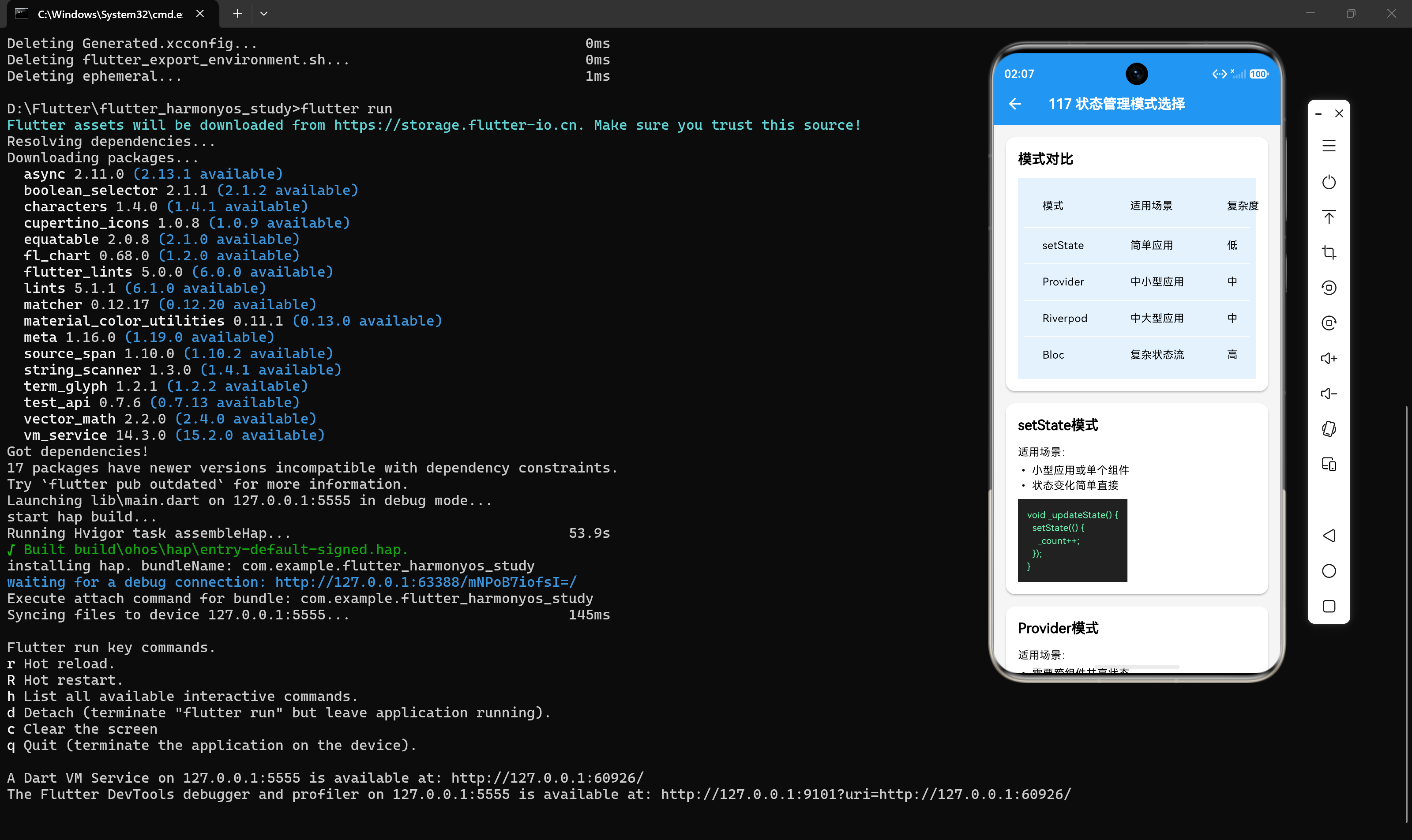Image resolution: width=1412 pixels, height=840 pixels.
Task: Click the 中小型应用 cell in Provider row
Action: (x=1157, y=282)
